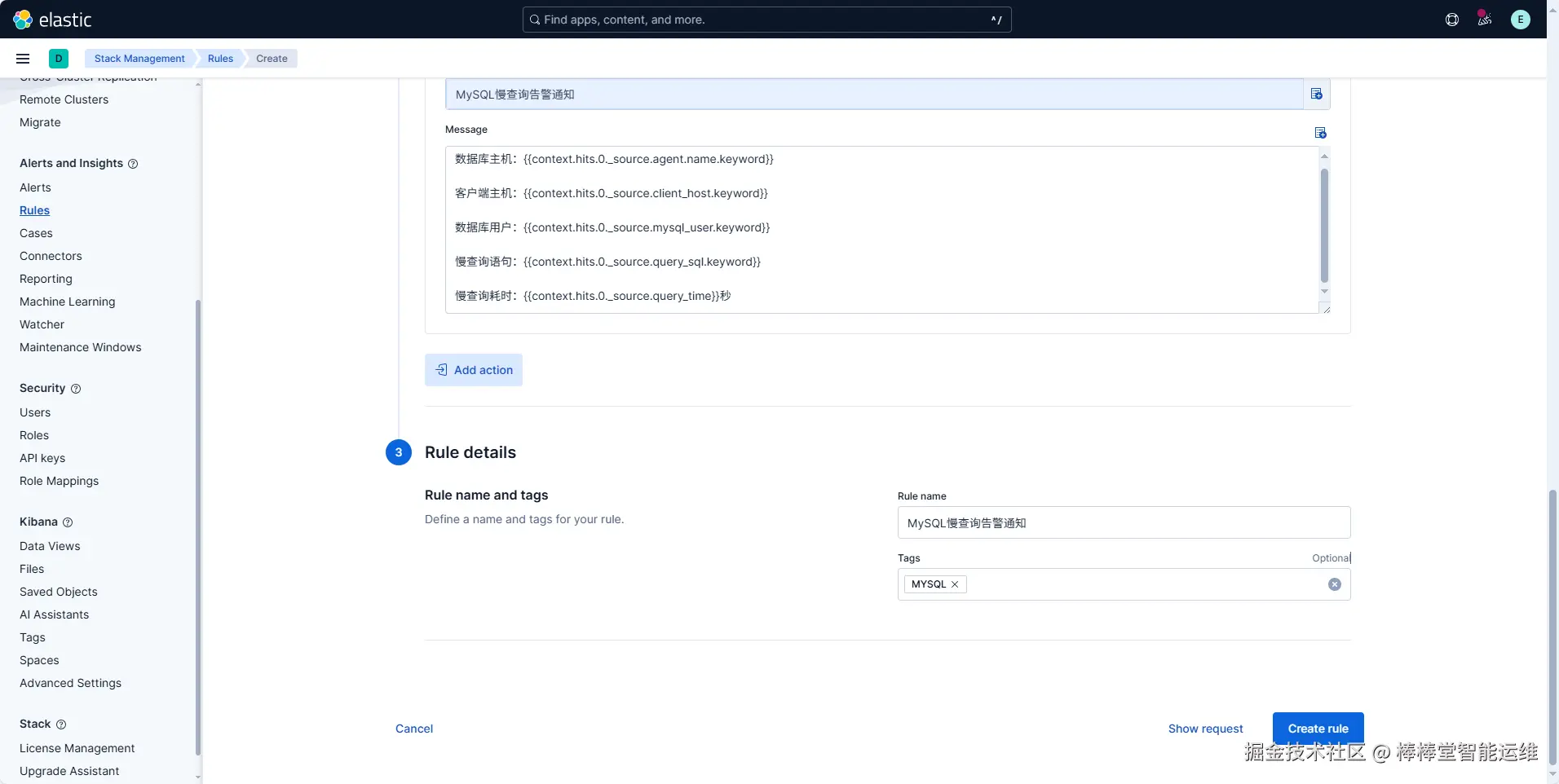Add variable to the Message field
Viewport: 1559px width, 784px height.
pyautogui.click(x=1321, y=133)
